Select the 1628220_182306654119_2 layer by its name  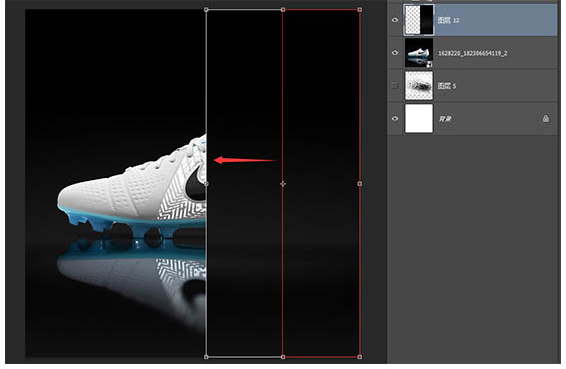tap(473, 53)
